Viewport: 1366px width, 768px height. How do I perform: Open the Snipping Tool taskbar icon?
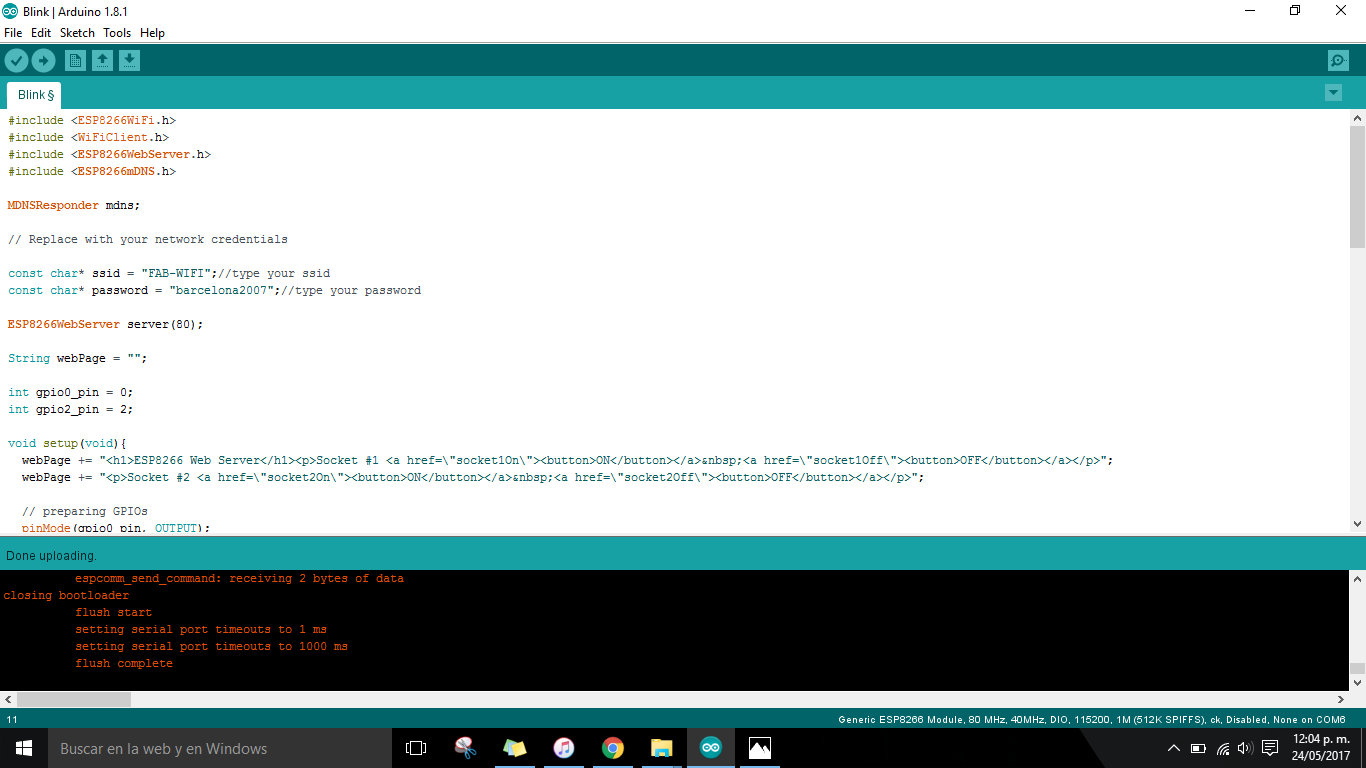465,748
